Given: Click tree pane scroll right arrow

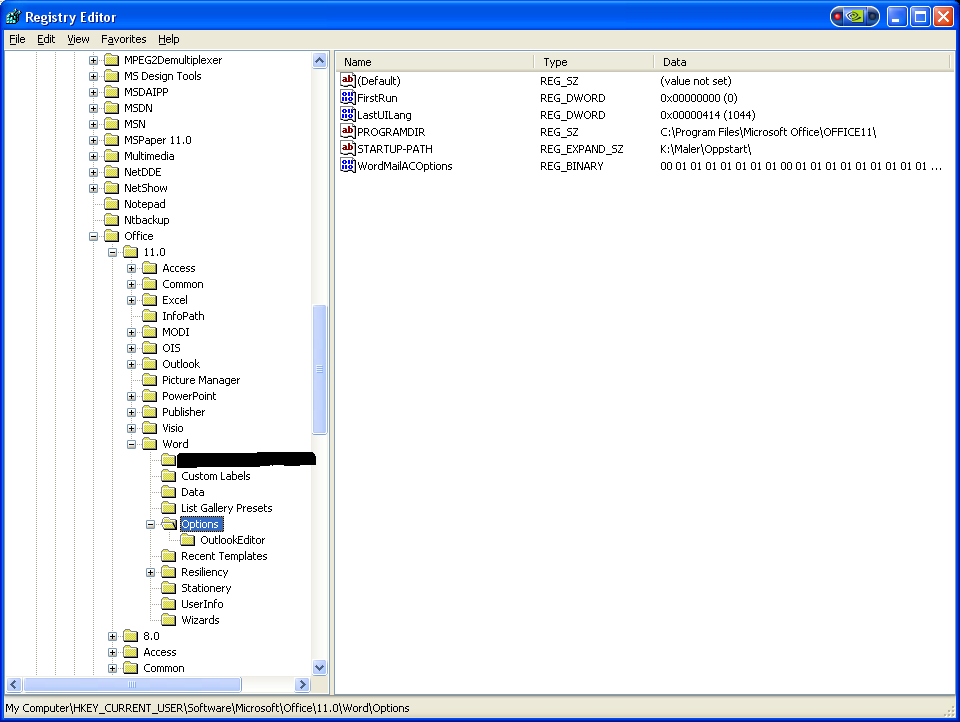Looking at the screenshot, I should [302, 684].
